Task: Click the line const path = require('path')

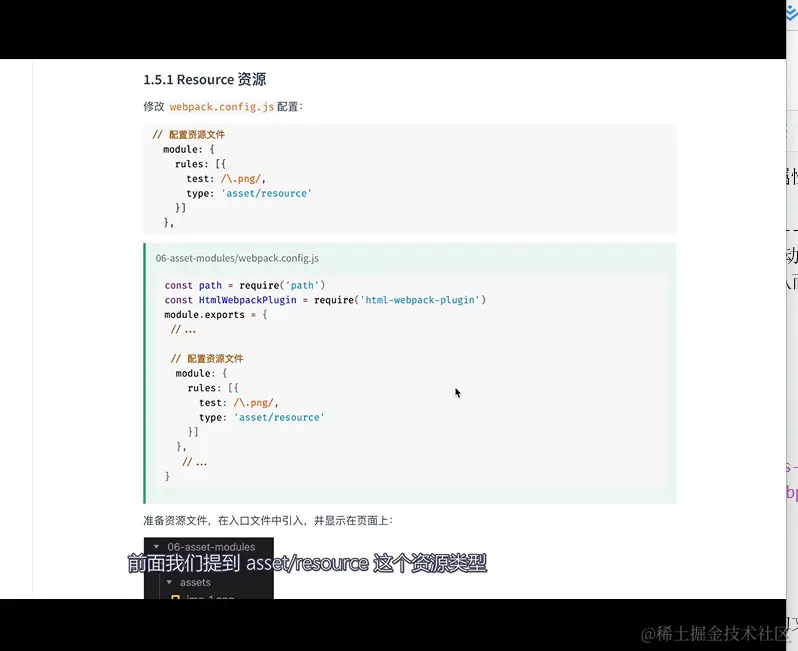Action: point(245,285)
